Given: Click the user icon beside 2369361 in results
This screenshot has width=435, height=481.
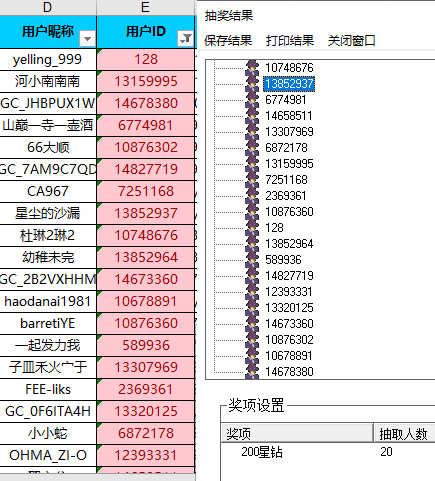Looking at the screenshot, I should 252,196.
